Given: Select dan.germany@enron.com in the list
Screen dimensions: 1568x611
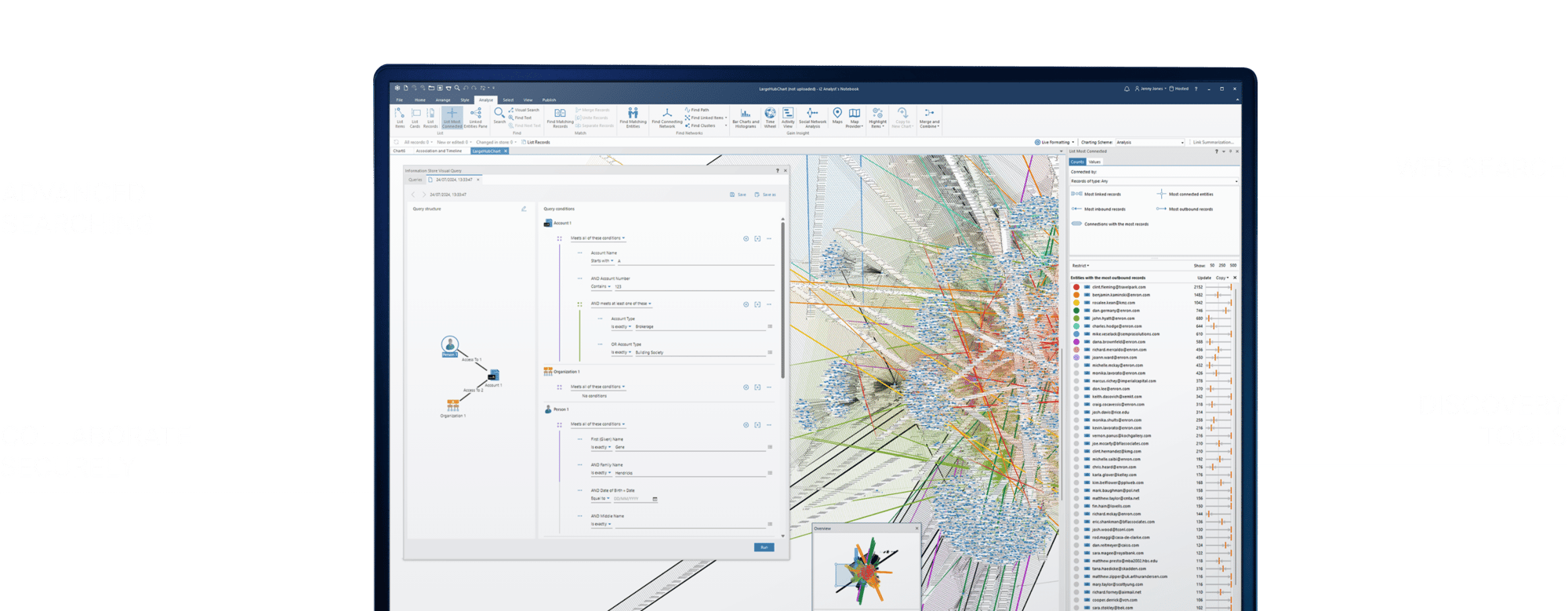Looking at the screenshot, I should point(1152,311).
